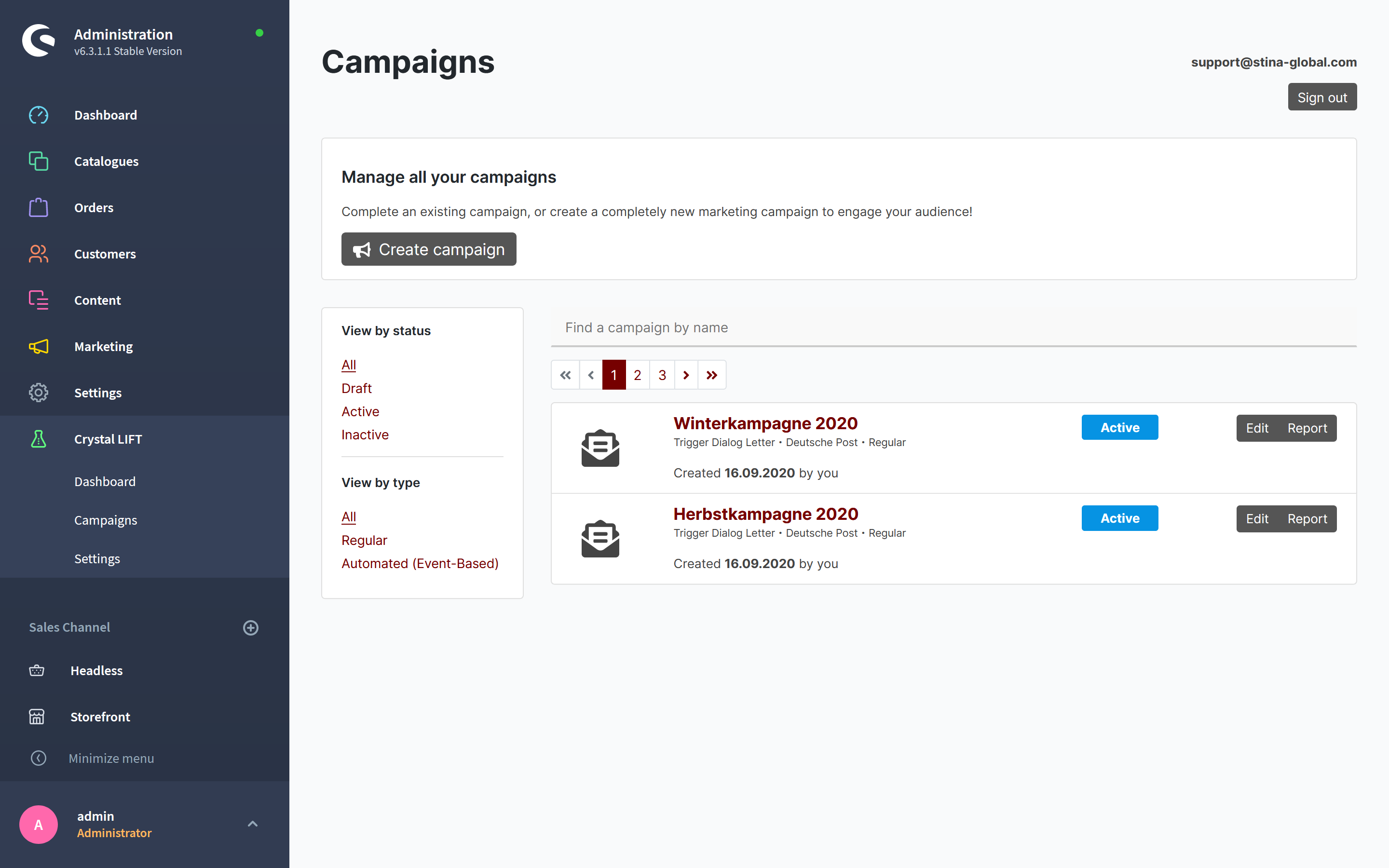Screen dimensions: 1389x868
Task: Click Active badge for Herbstkampagne 2020
Action: click(1120, 518)
